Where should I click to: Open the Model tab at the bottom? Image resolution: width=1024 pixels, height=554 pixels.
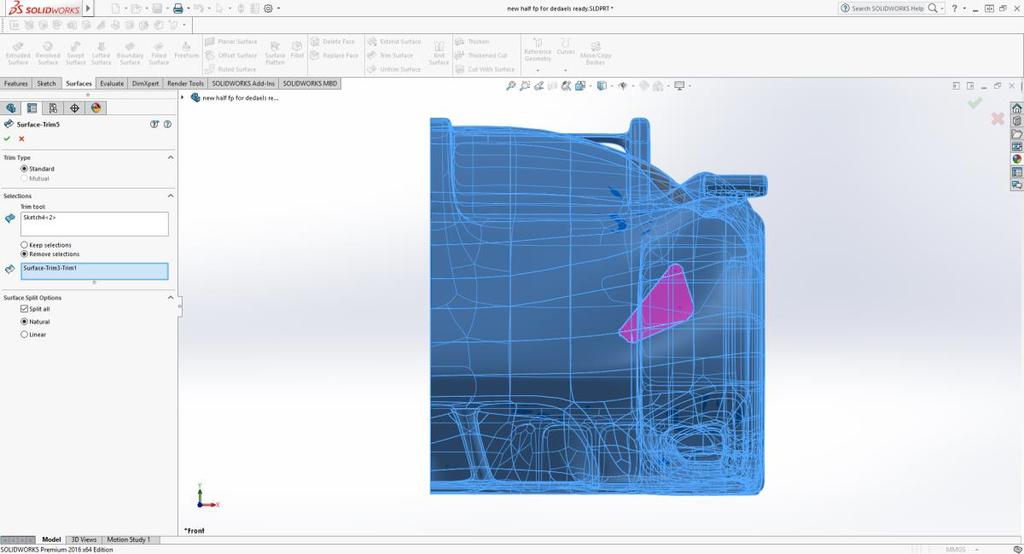51,540
